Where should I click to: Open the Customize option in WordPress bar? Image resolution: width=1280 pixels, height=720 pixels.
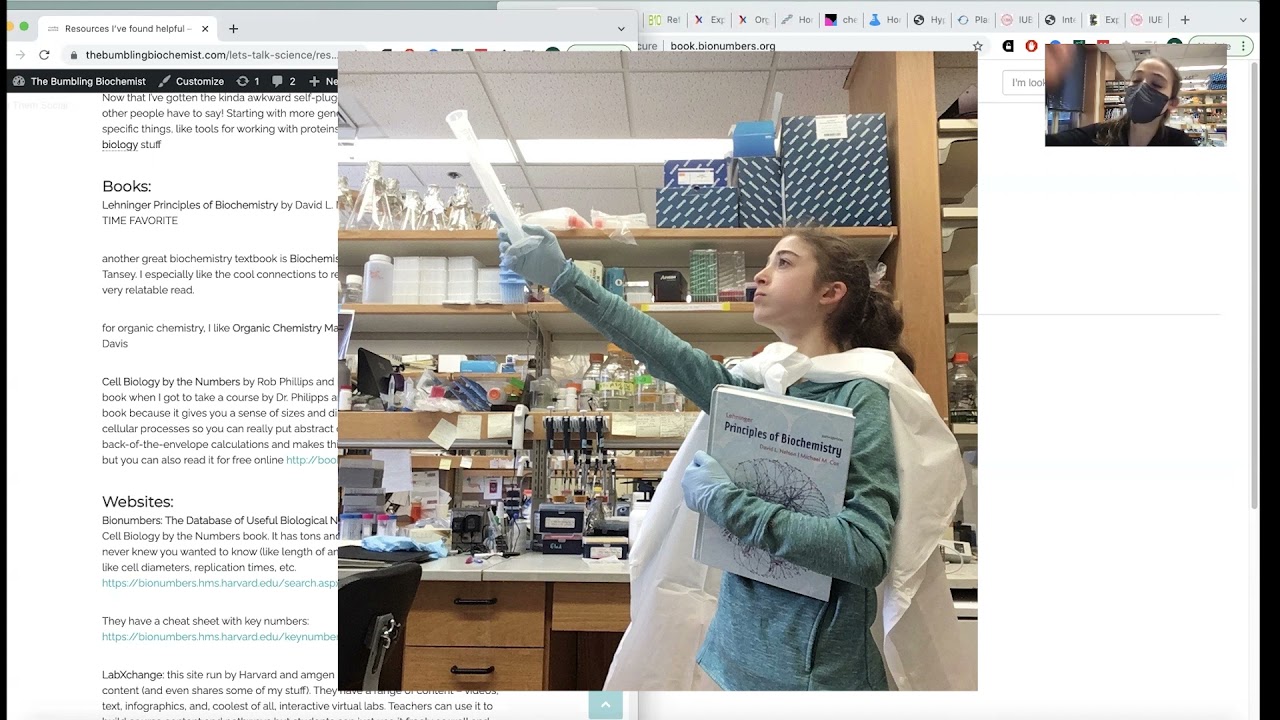point(191,81)
